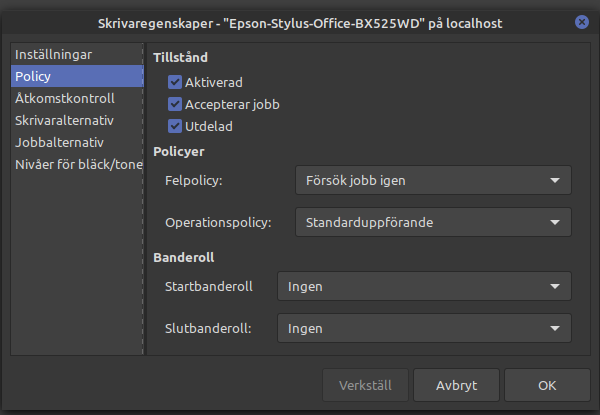Switch to Jobbalternativ section
The image size is (600, 415).
[x=77, y=142]
